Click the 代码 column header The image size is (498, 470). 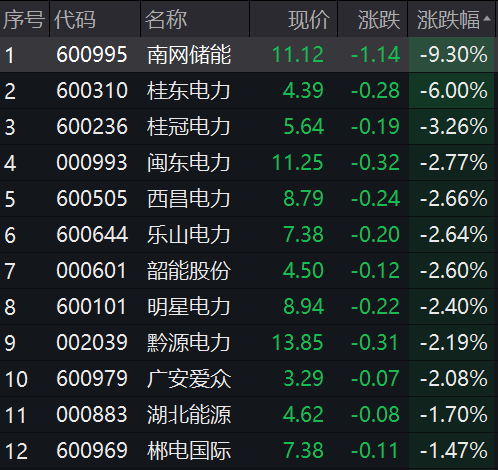(95, 19)
